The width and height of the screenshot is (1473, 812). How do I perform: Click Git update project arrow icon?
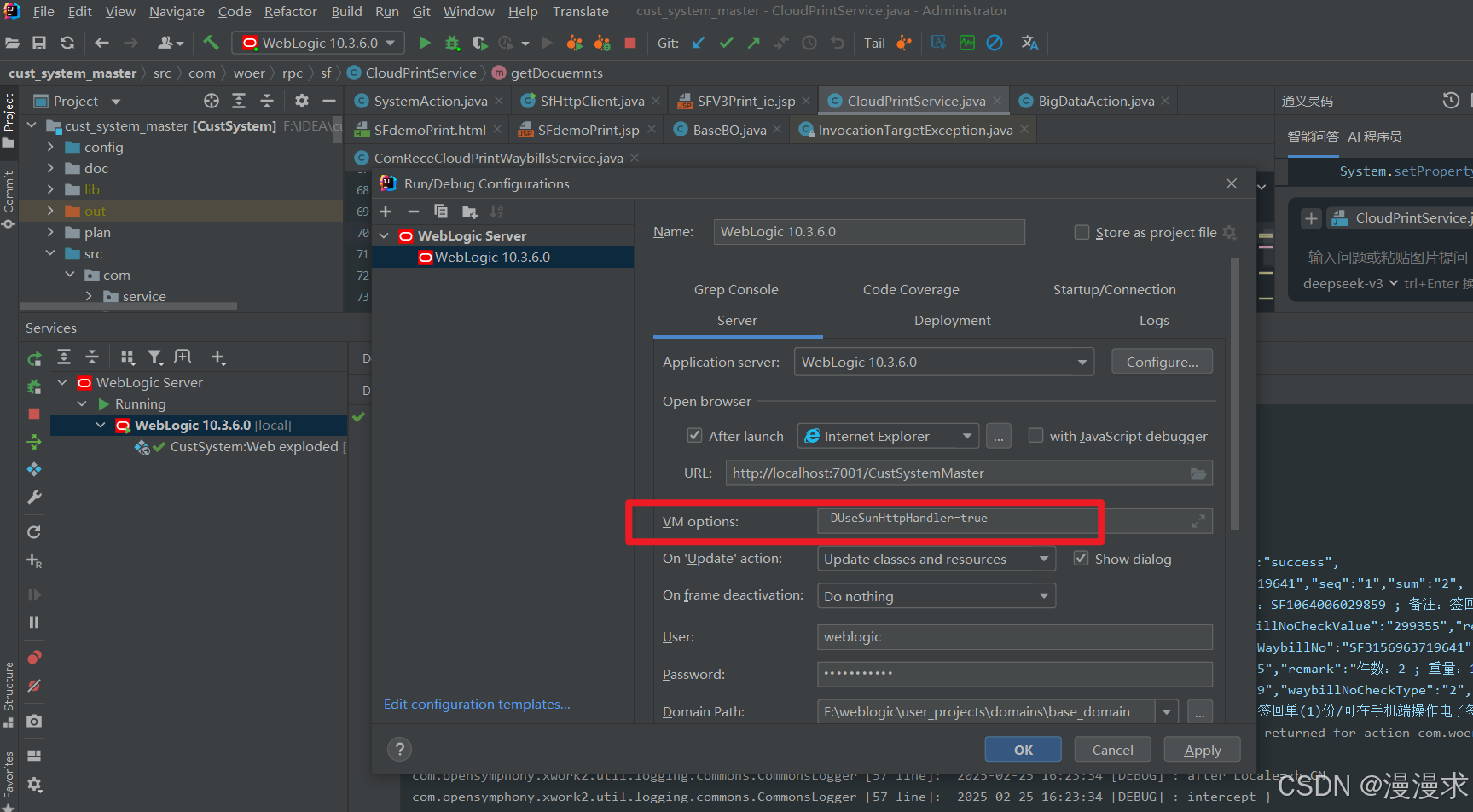[699, 43]
